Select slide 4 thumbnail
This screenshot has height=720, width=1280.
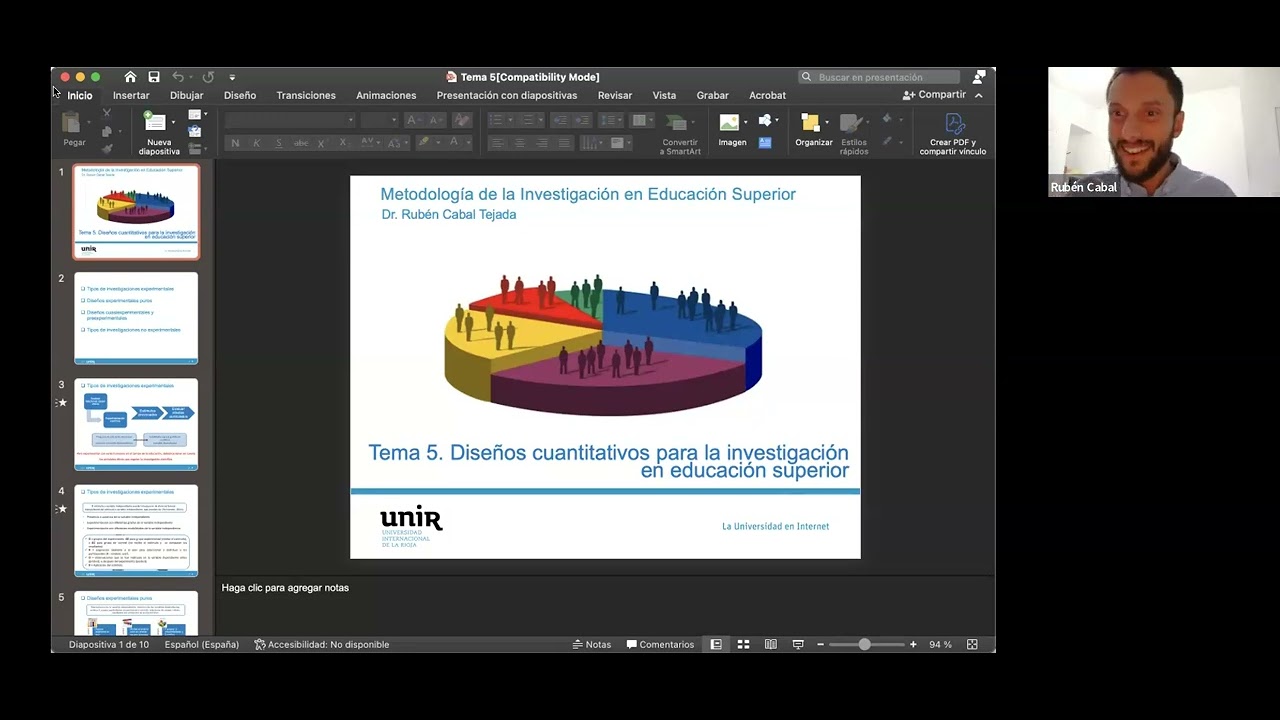(x=136, y=530)
